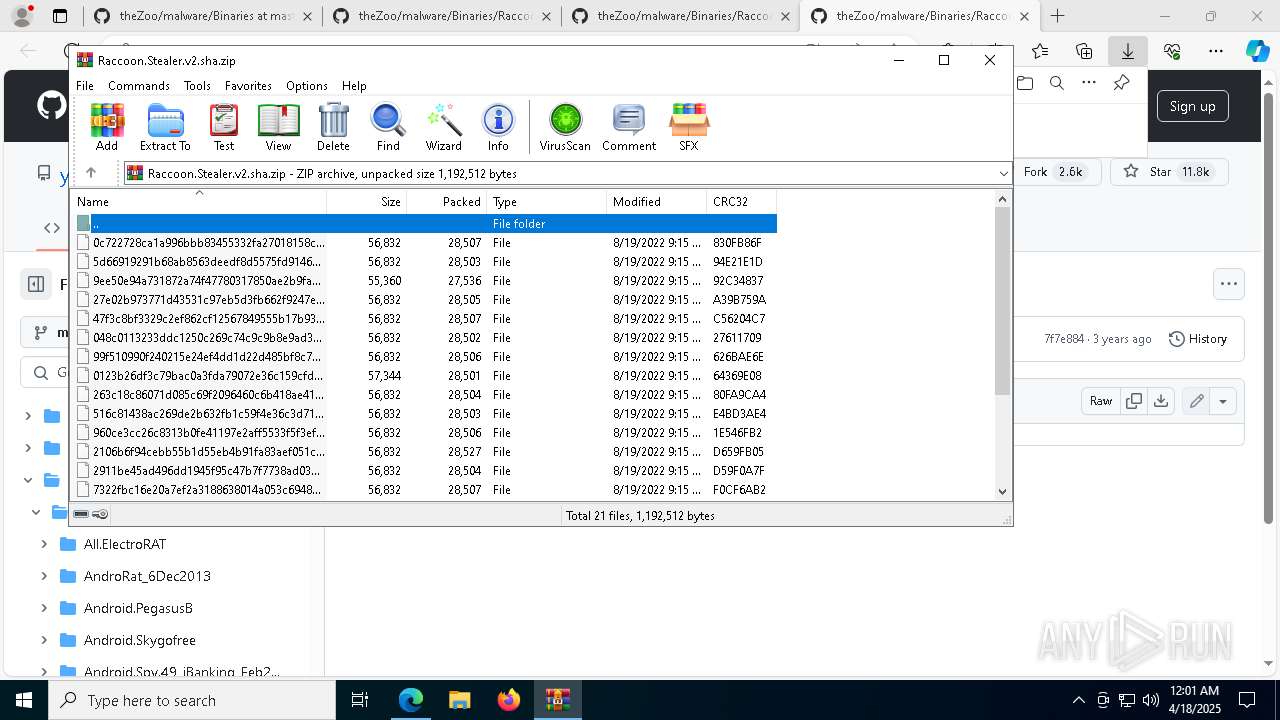Add an archive Comment

[629, 127]
